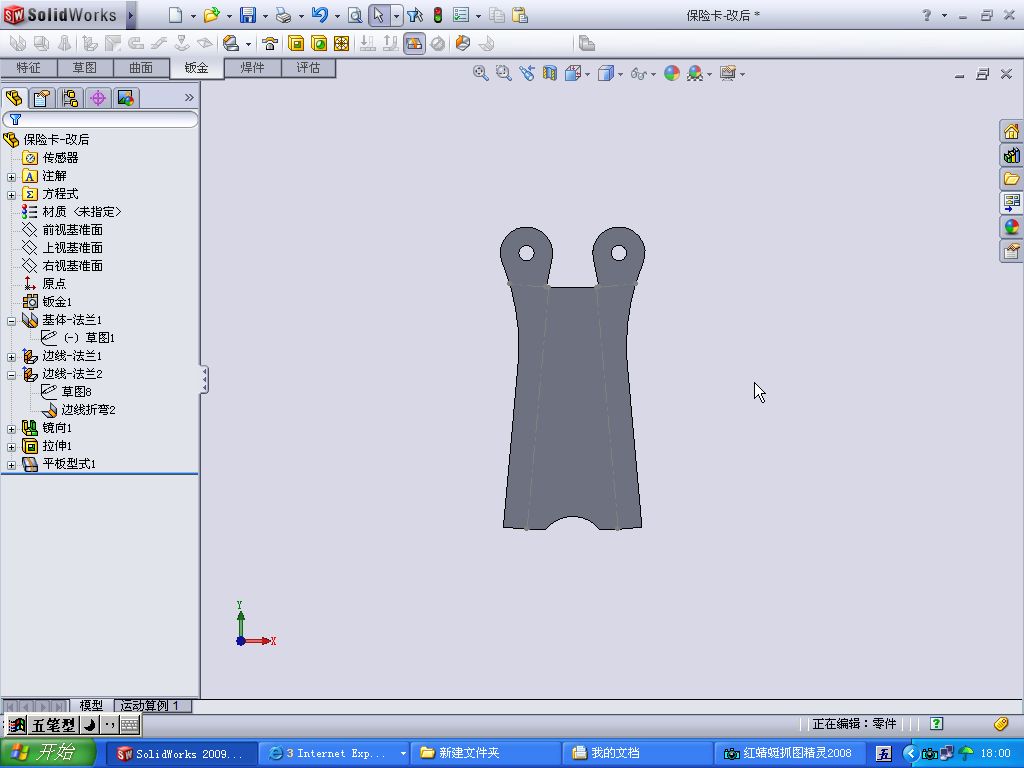Viewport: 1024px width, 768px height.
Task: Open View Orientation cube icon
Action: pos(573,73)
